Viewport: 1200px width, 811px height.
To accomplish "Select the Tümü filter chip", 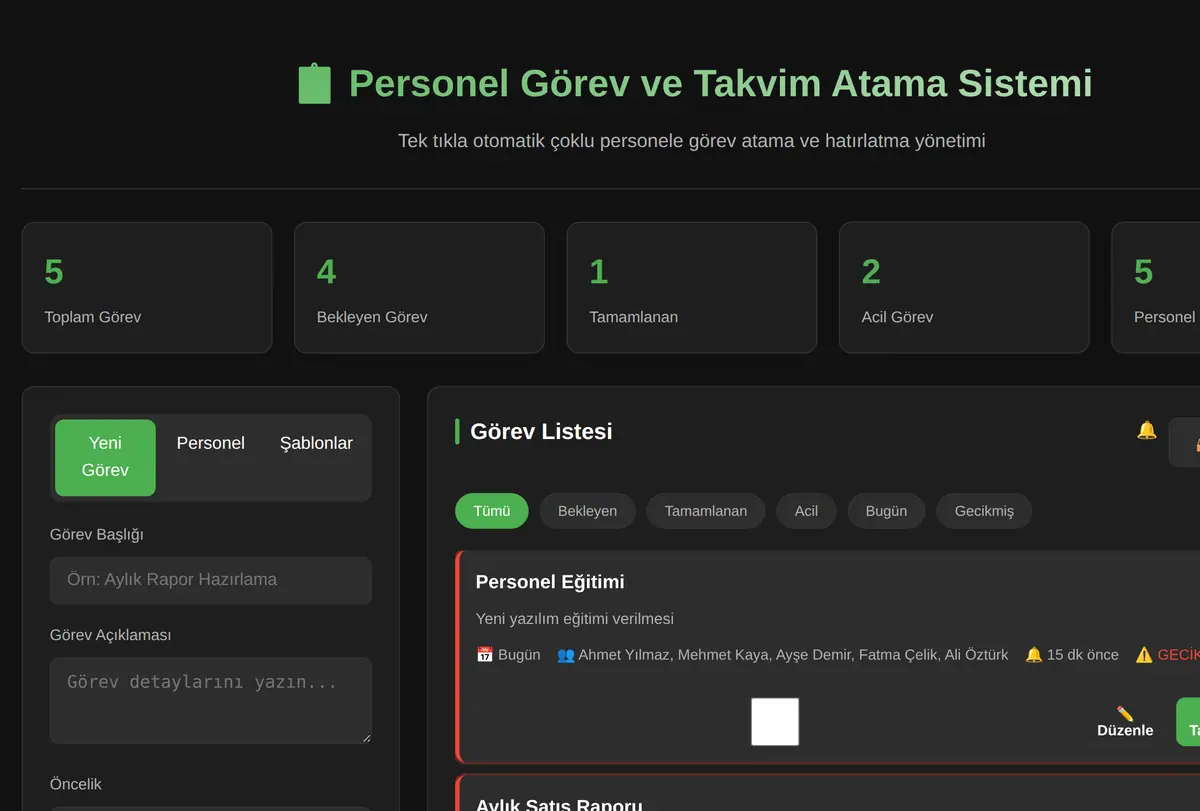I will 492,511.
